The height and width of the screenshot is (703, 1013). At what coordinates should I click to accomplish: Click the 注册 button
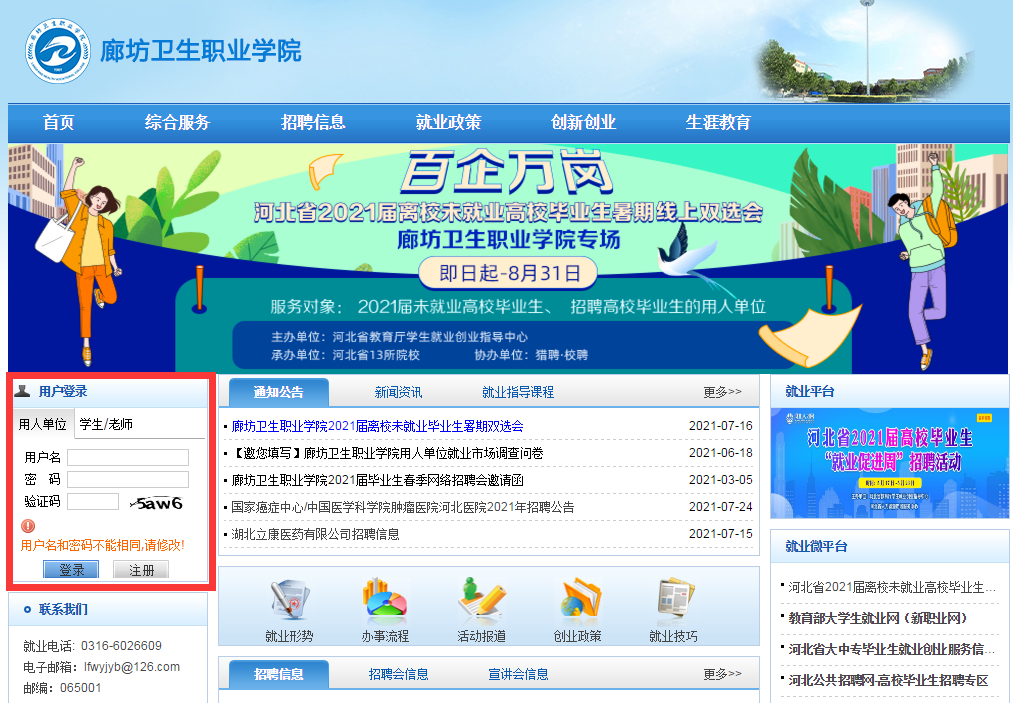point(141,570)
